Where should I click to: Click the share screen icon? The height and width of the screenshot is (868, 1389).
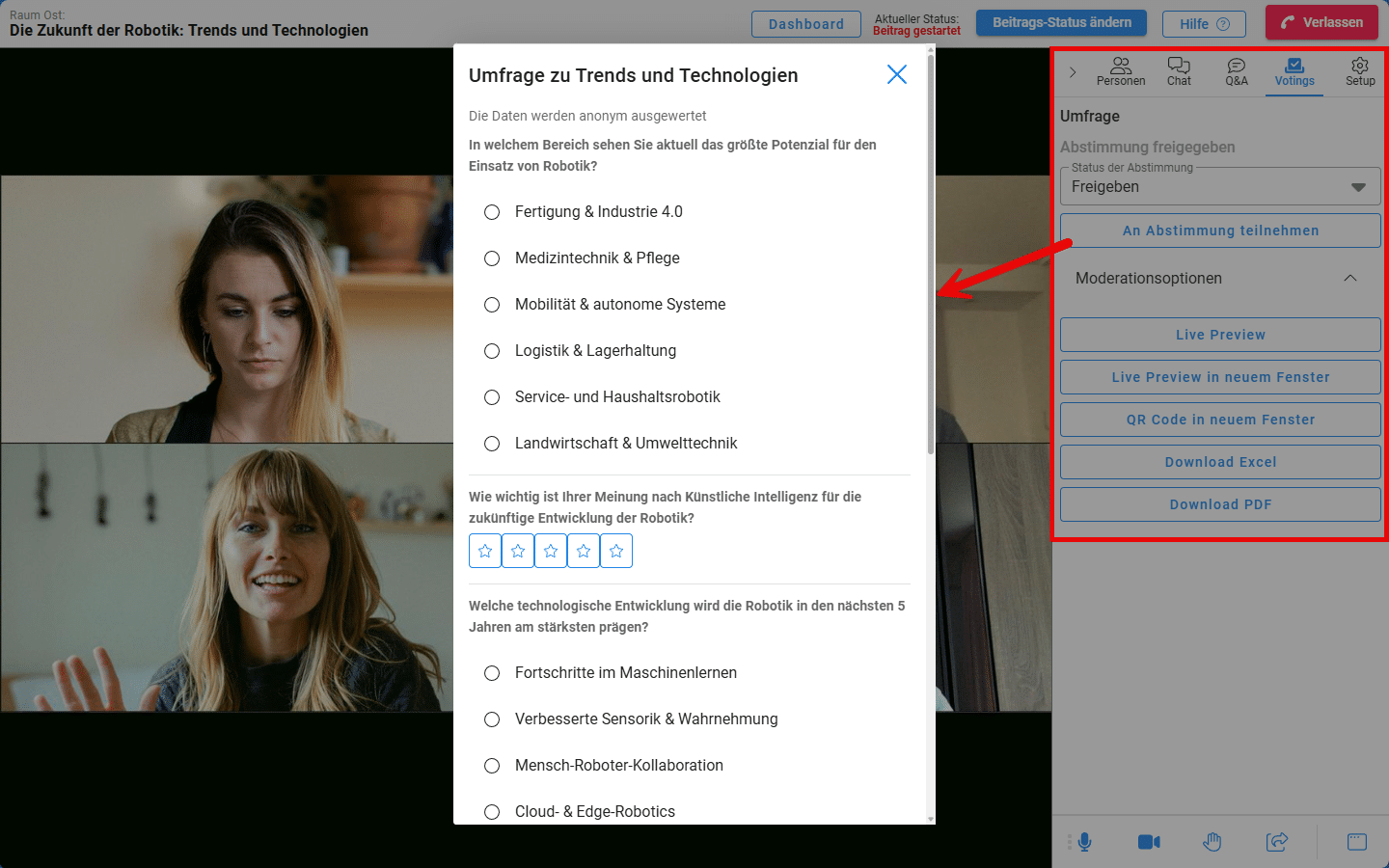1277,842
